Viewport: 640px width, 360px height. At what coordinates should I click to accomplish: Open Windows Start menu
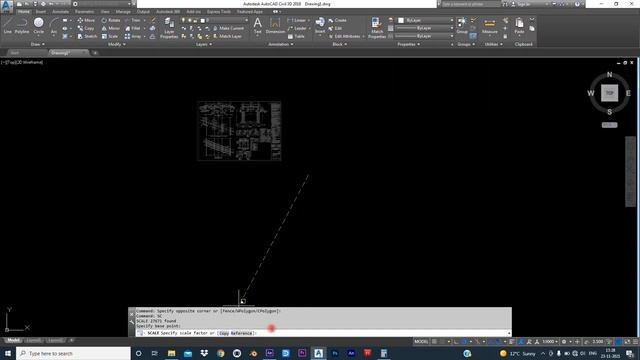pyautogui.click(x=8, y=353)
